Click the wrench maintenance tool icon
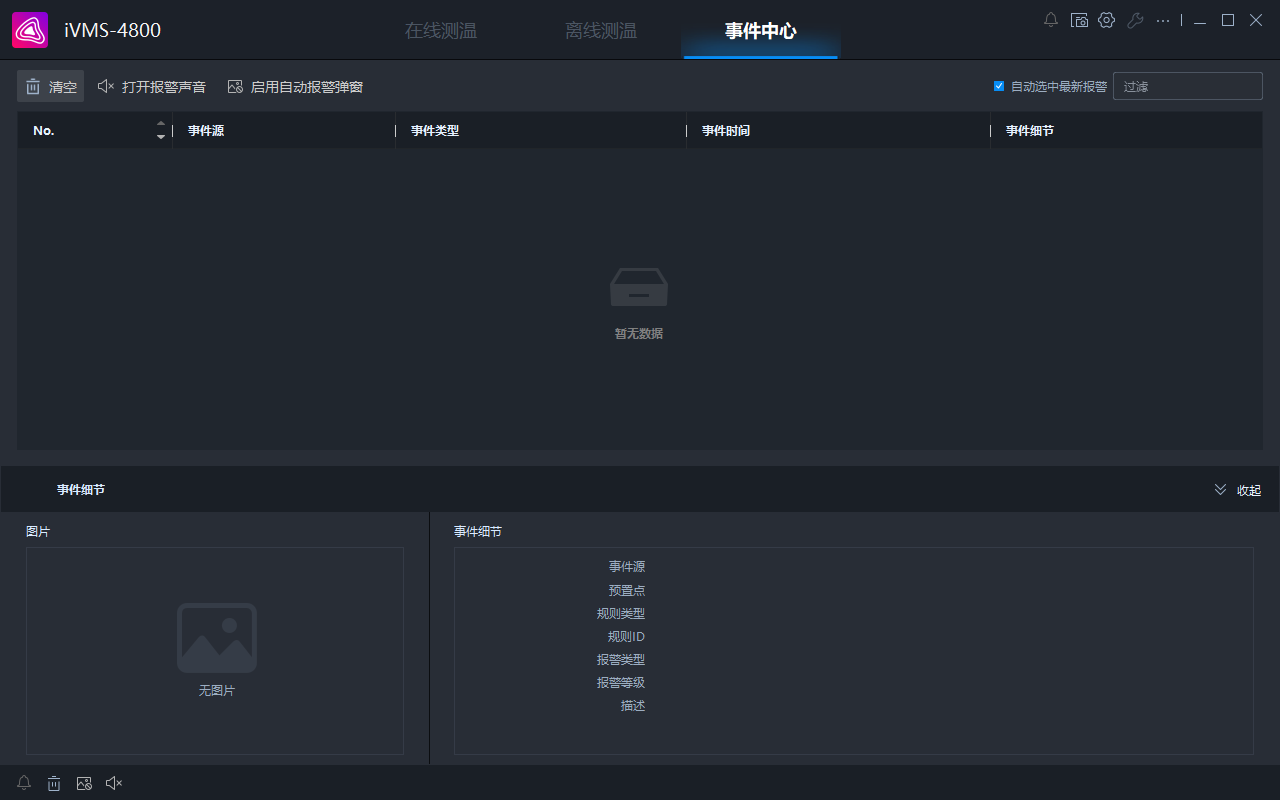Screen dimensions: 1280x800 (x=1134, y=20)
